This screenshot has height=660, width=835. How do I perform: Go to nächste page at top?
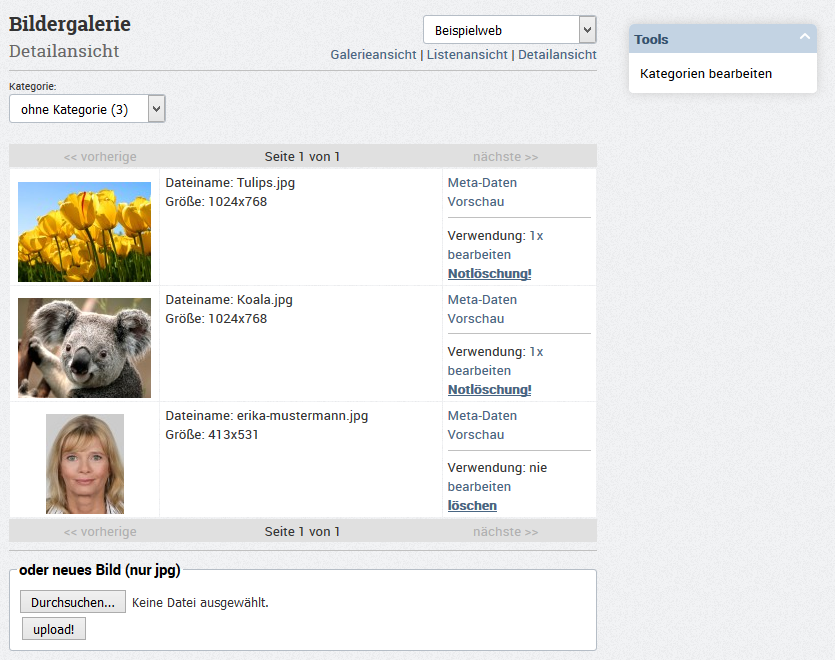(x=505, y=157)
